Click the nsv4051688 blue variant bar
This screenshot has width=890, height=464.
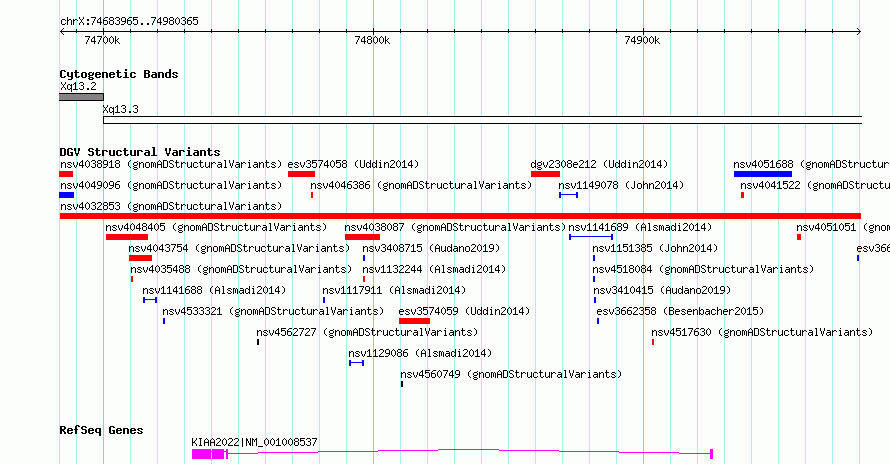(762, 174)
